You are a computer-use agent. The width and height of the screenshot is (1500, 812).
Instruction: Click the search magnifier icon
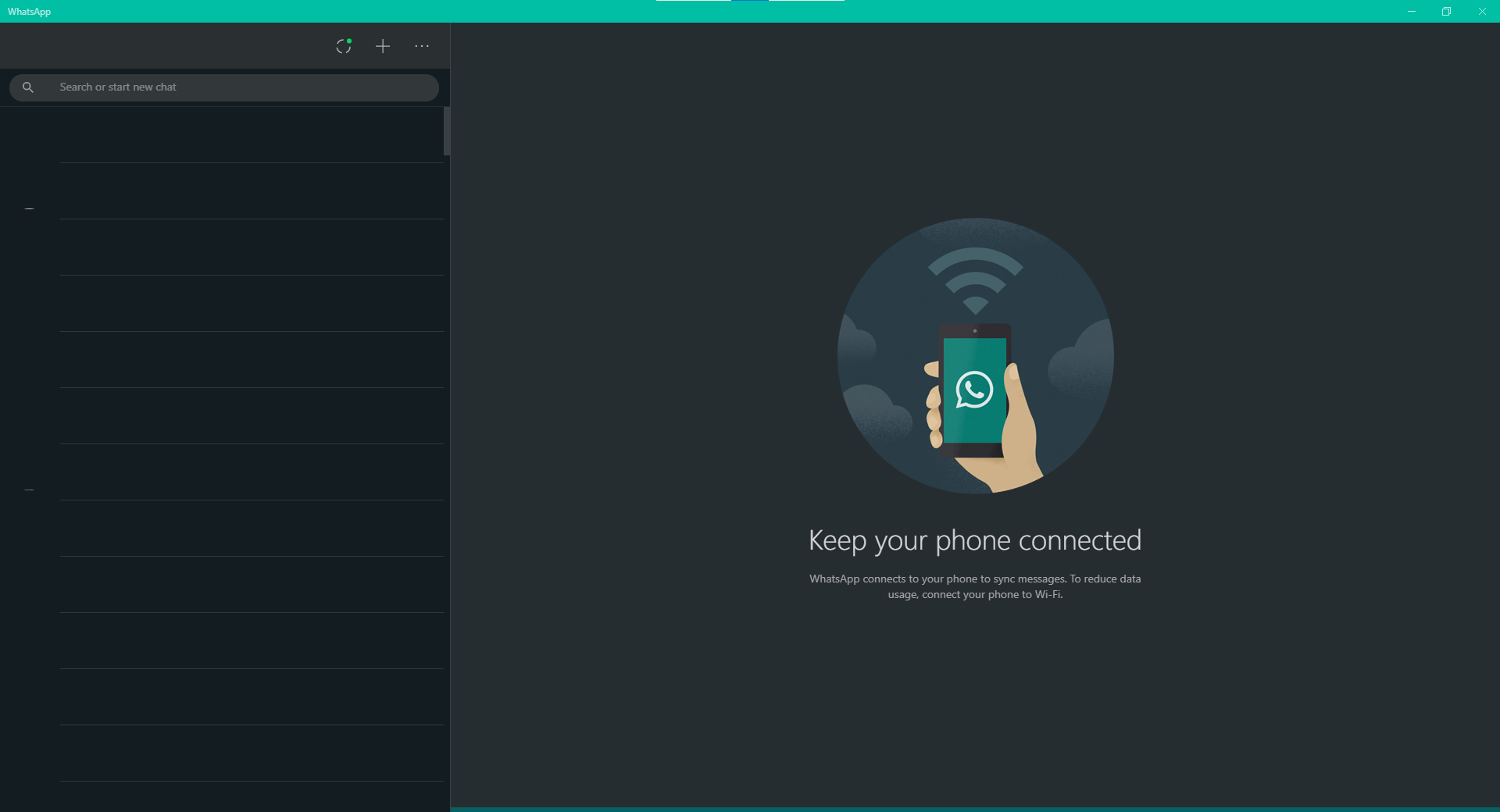[27, 87]
